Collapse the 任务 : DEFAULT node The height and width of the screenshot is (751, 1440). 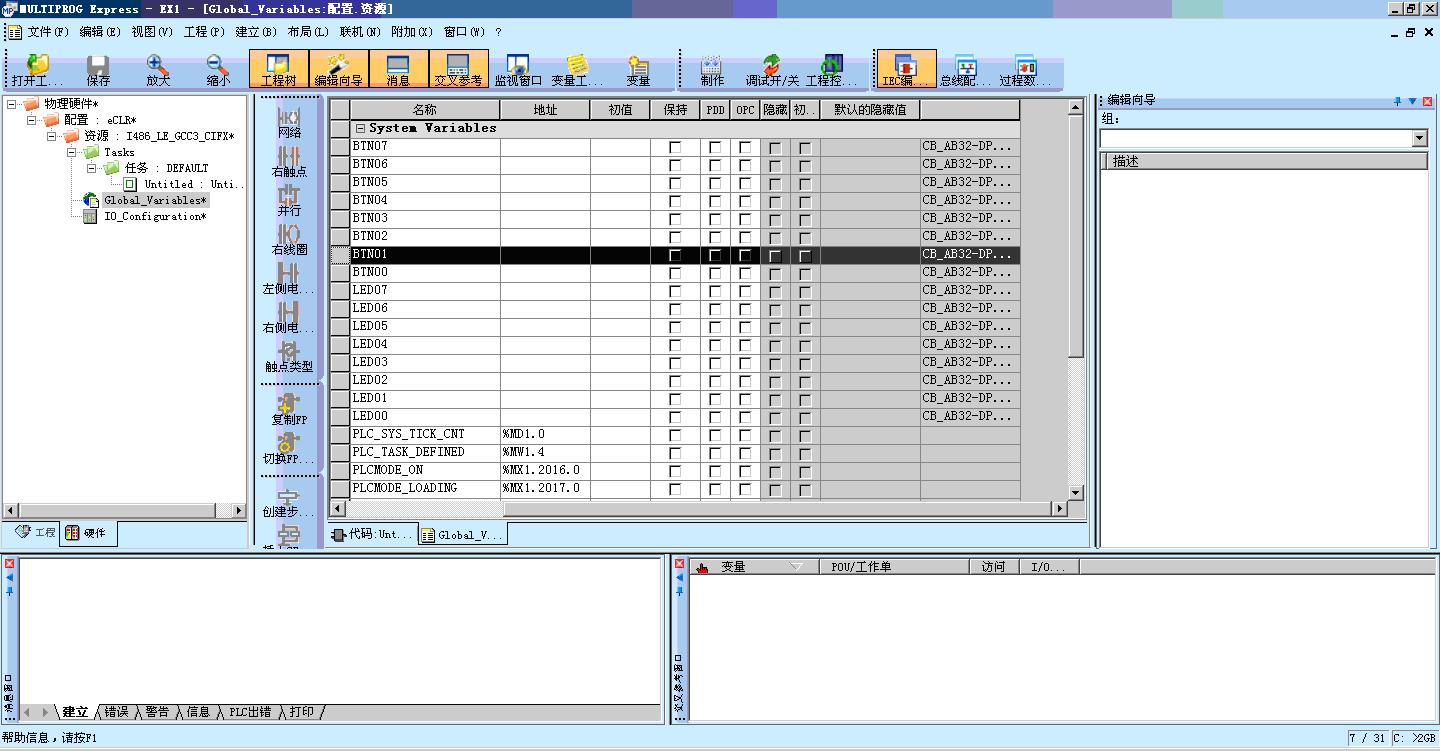[92, 168]
